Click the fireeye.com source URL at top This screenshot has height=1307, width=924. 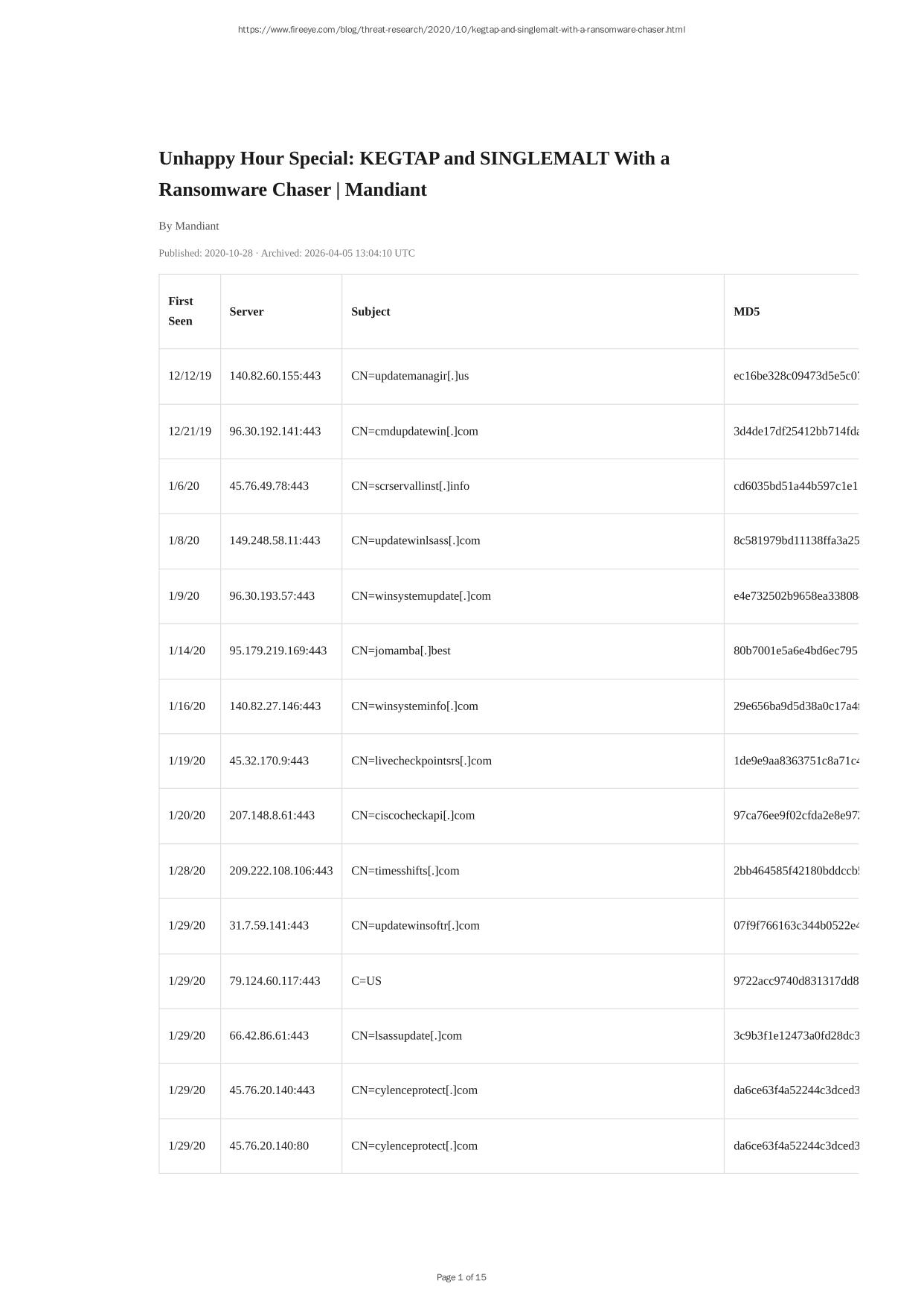(461, 30)
